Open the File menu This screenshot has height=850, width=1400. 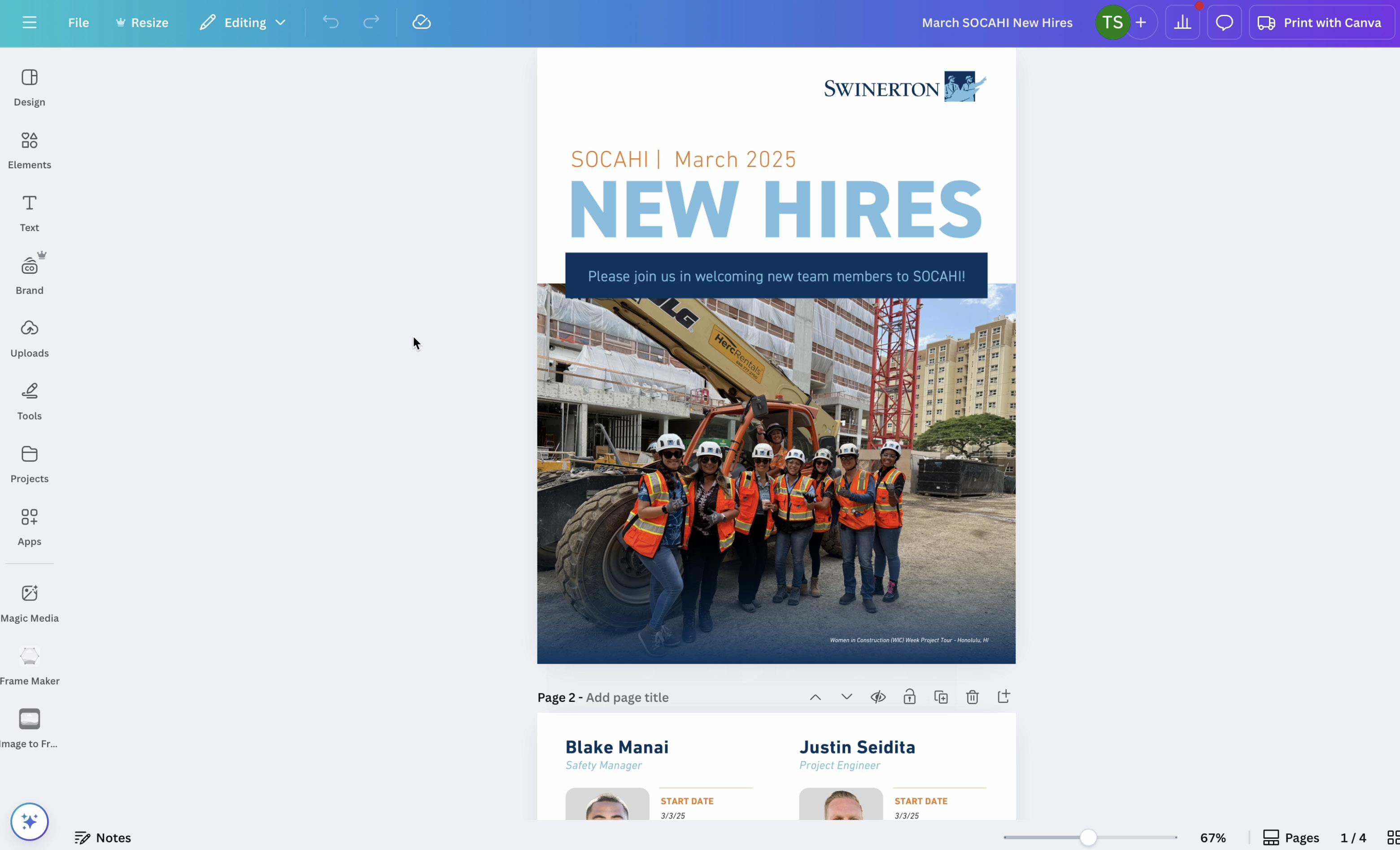[79, 23]
